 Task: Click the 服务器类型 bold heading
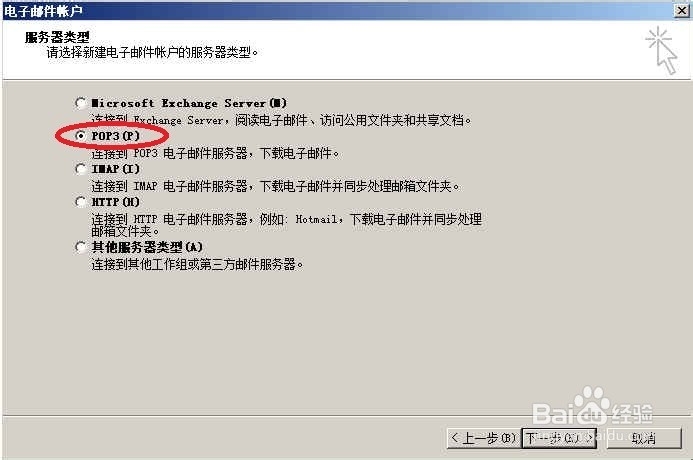click(x=57, y=37)
